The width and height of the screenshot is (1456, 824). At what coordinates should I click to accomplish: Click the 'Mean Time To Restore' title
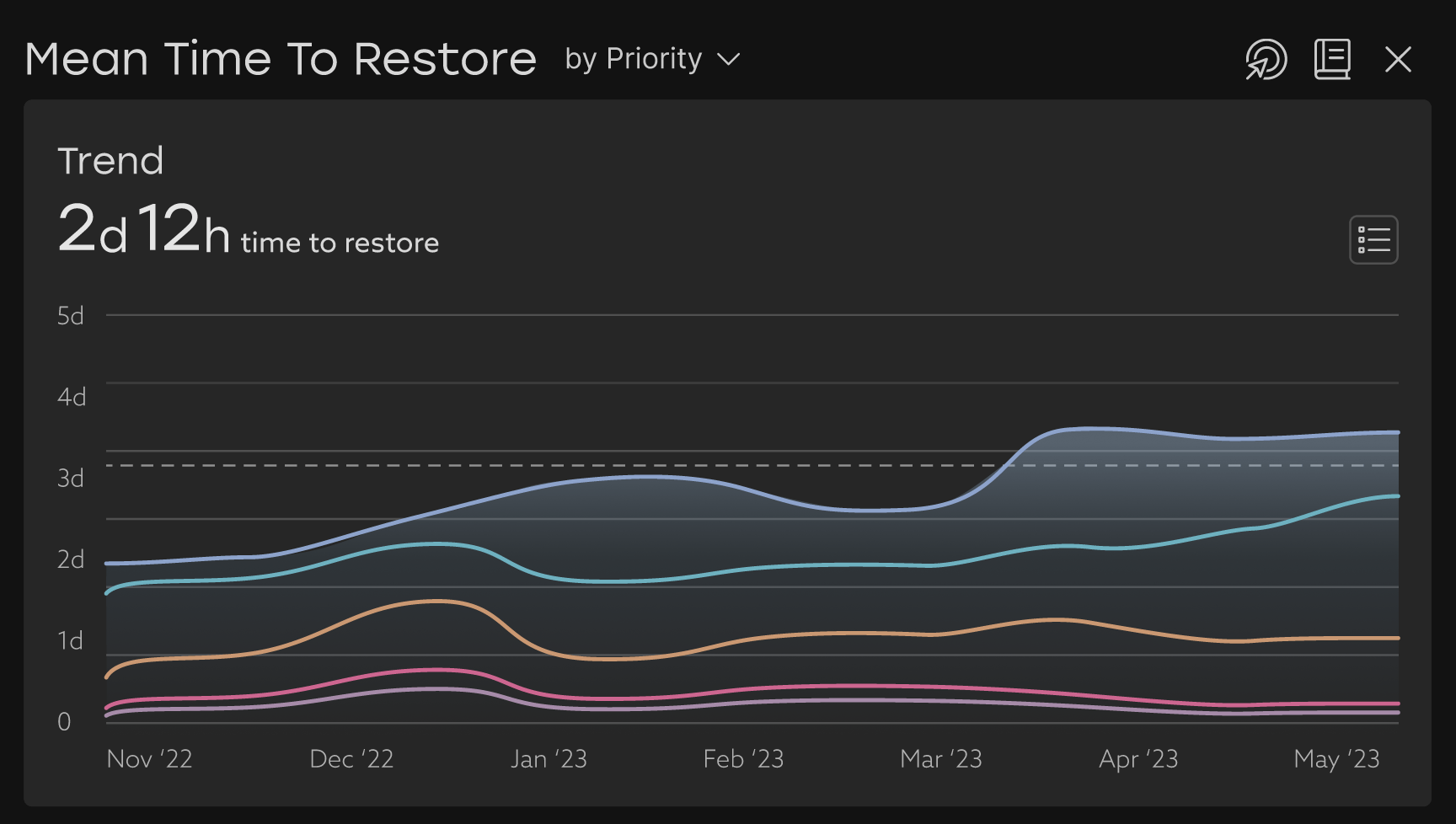click(281, 59)
